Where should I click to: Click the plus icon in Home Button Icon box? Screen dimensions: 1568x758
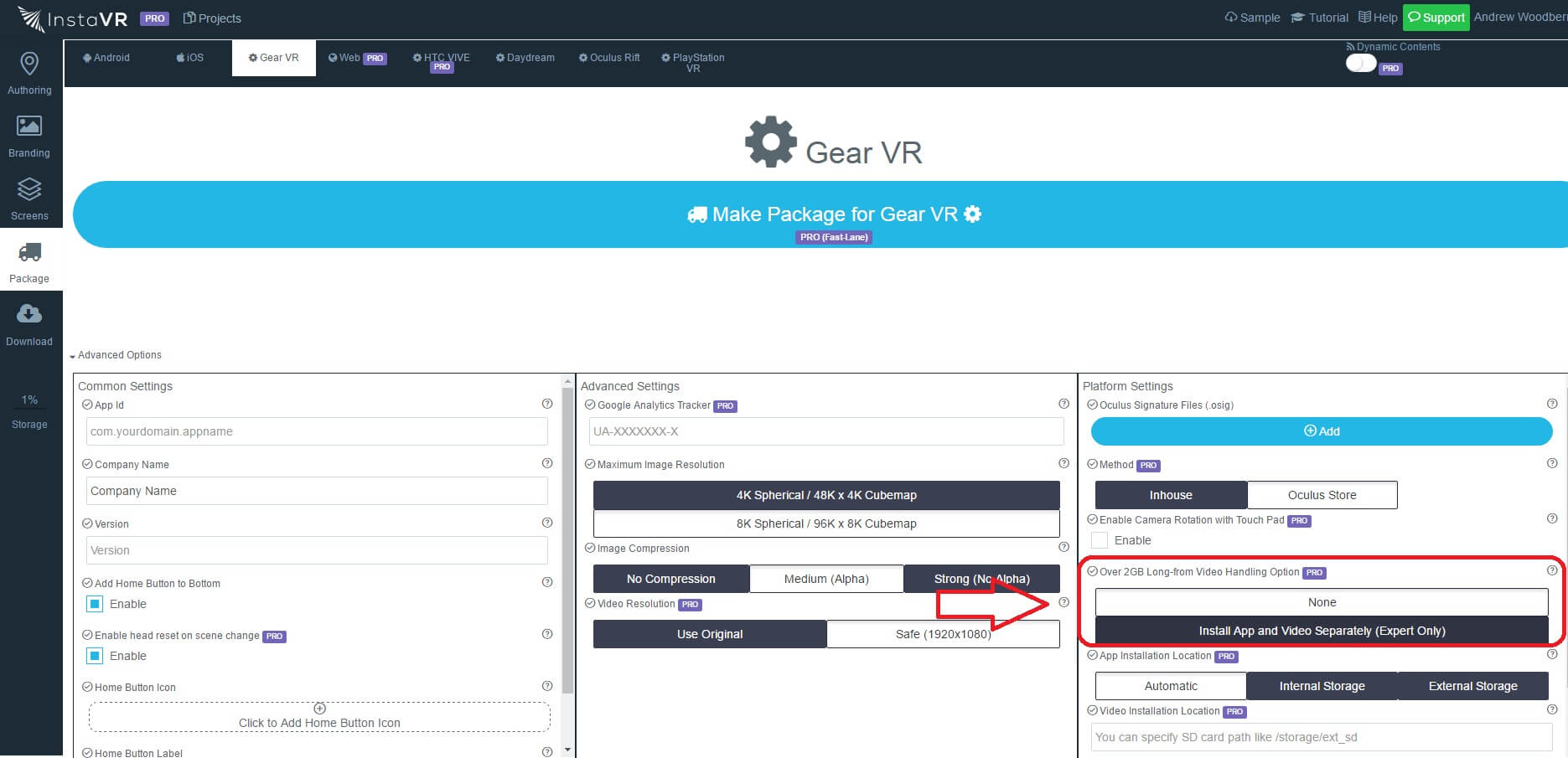[x=319, y=709]
